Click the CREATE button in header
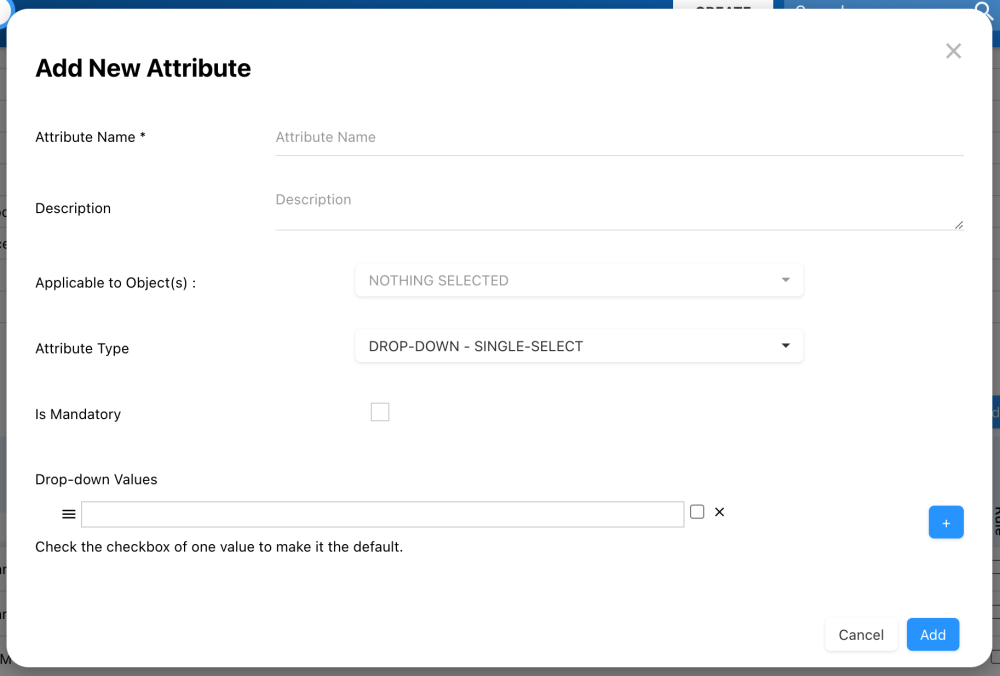Screen dimensions: 1000x676 [x=723, y=6]
